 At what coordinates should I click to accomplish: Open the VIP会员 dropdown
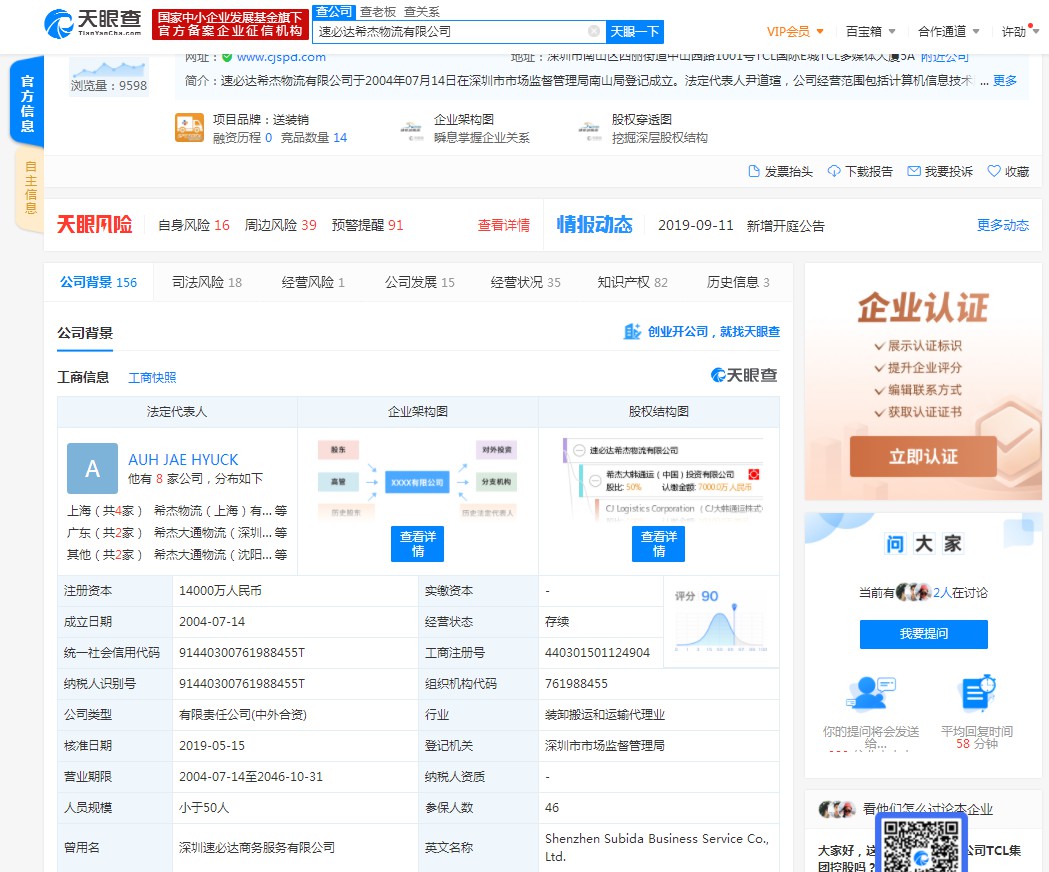pyautogui.click(x=795, y=31)
